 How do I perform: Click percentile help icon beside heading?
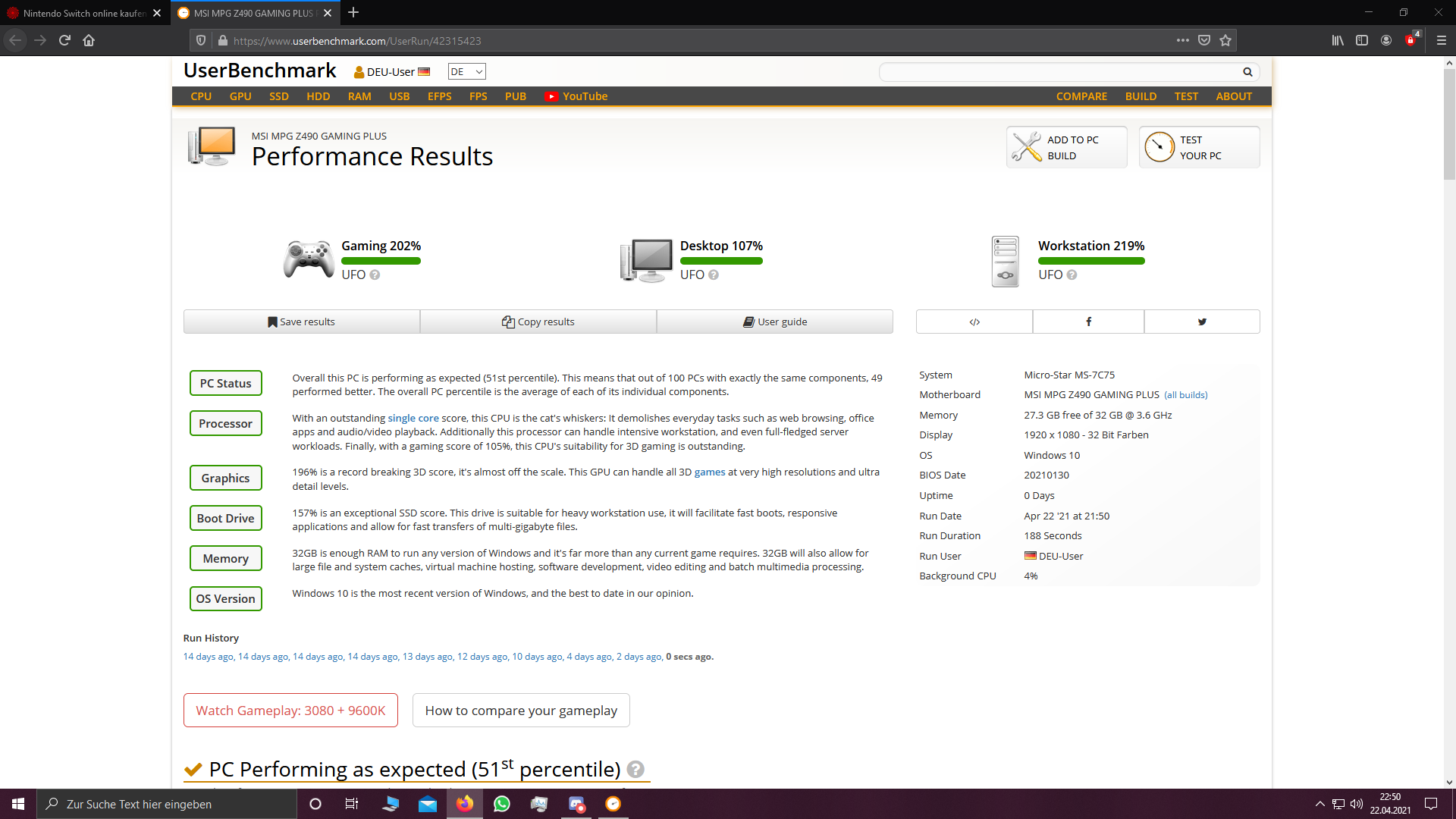click(635, 769)
